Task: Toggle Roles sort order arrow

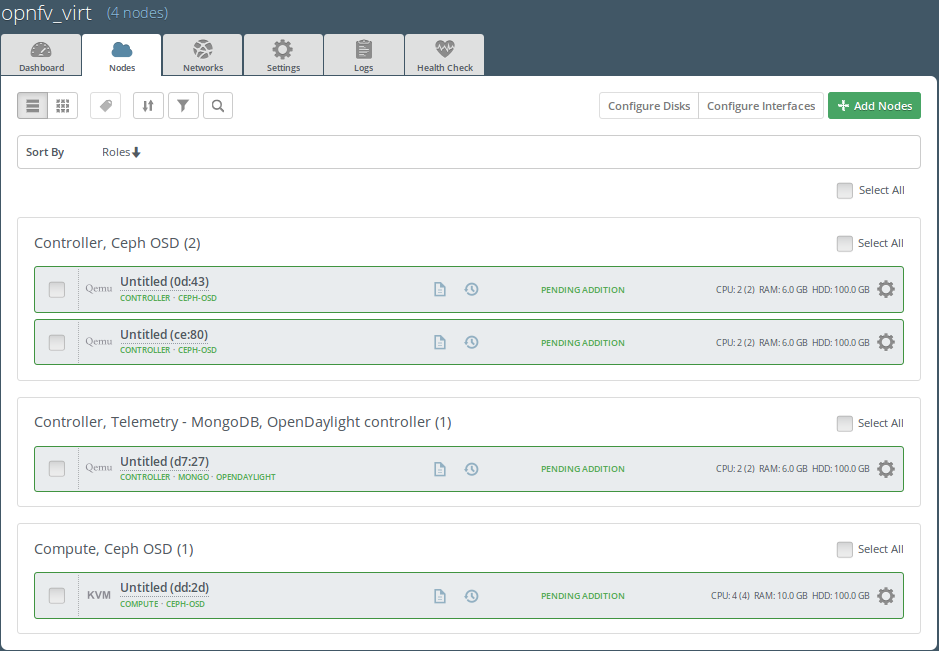Action: pyautogui.click(x=136, y=152)
